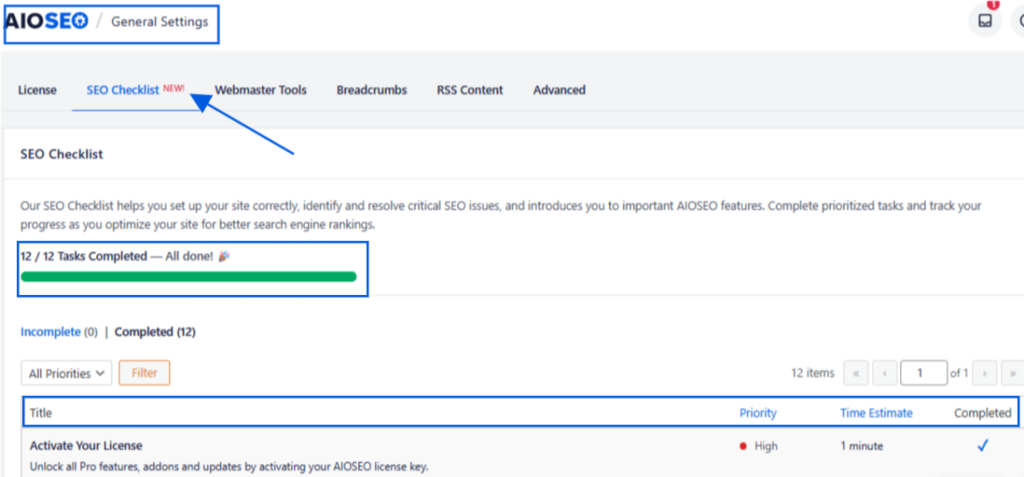This screenshot has height=477, width=1024.
Task: Click the AIOSEO logo
Action: [46, 22]
